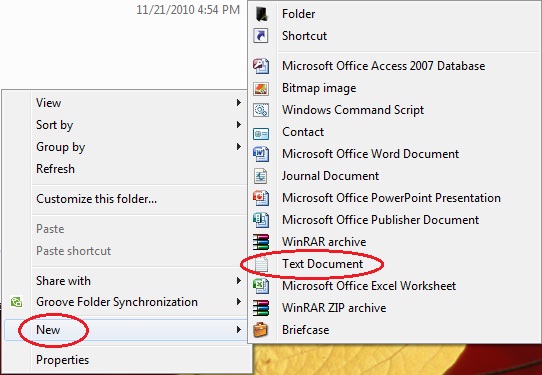Expand the Share with submenu arrow
The height and width of the screenshot is (375, 542).
239,281
